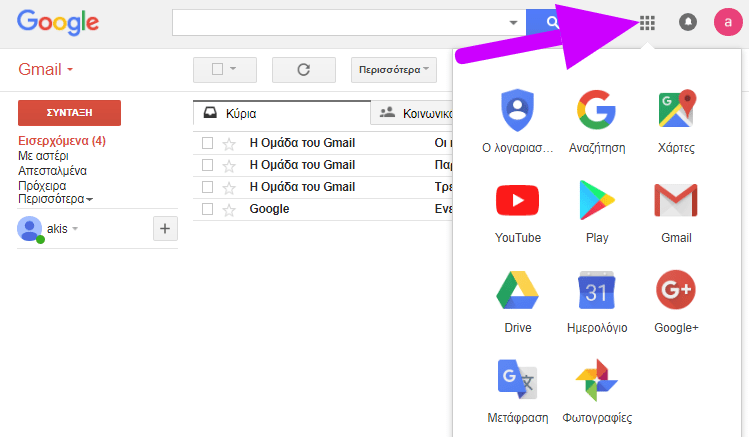Open the email from Google
The image size is (749, 437).
(323, 209)
